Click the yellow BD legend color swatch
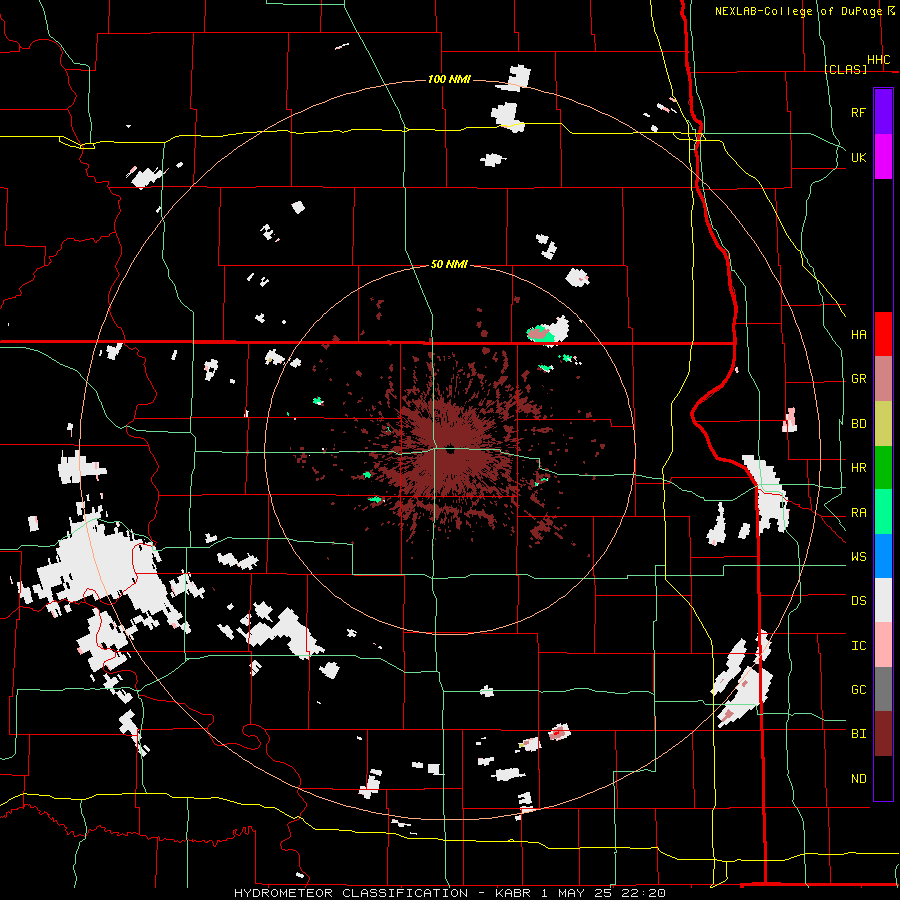This screenshot has height=900, width=900. (x=883, y=423)
